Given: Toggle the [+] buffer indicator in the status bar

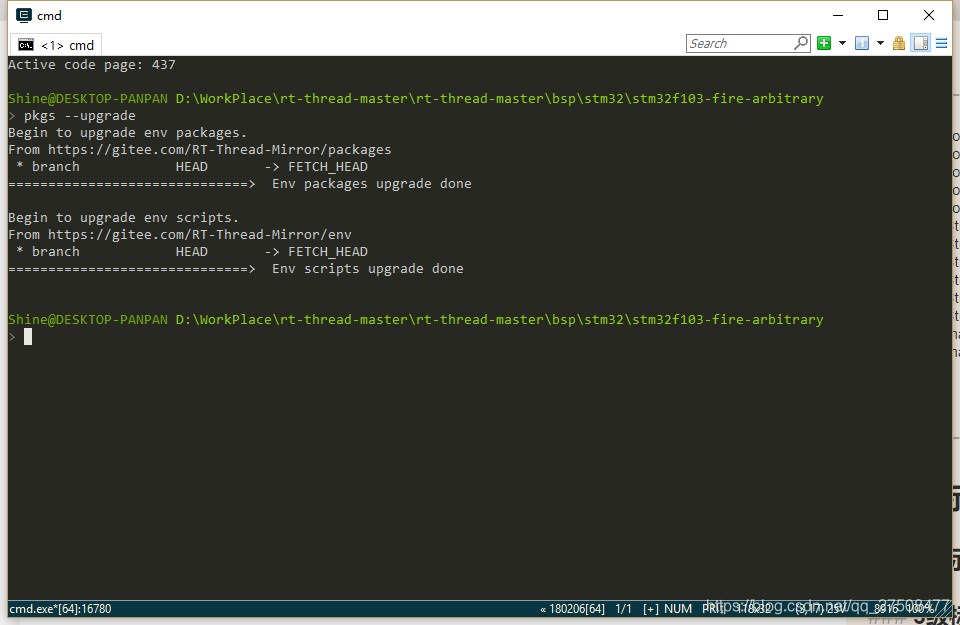Looking at the screenshot, I should 648,608.
